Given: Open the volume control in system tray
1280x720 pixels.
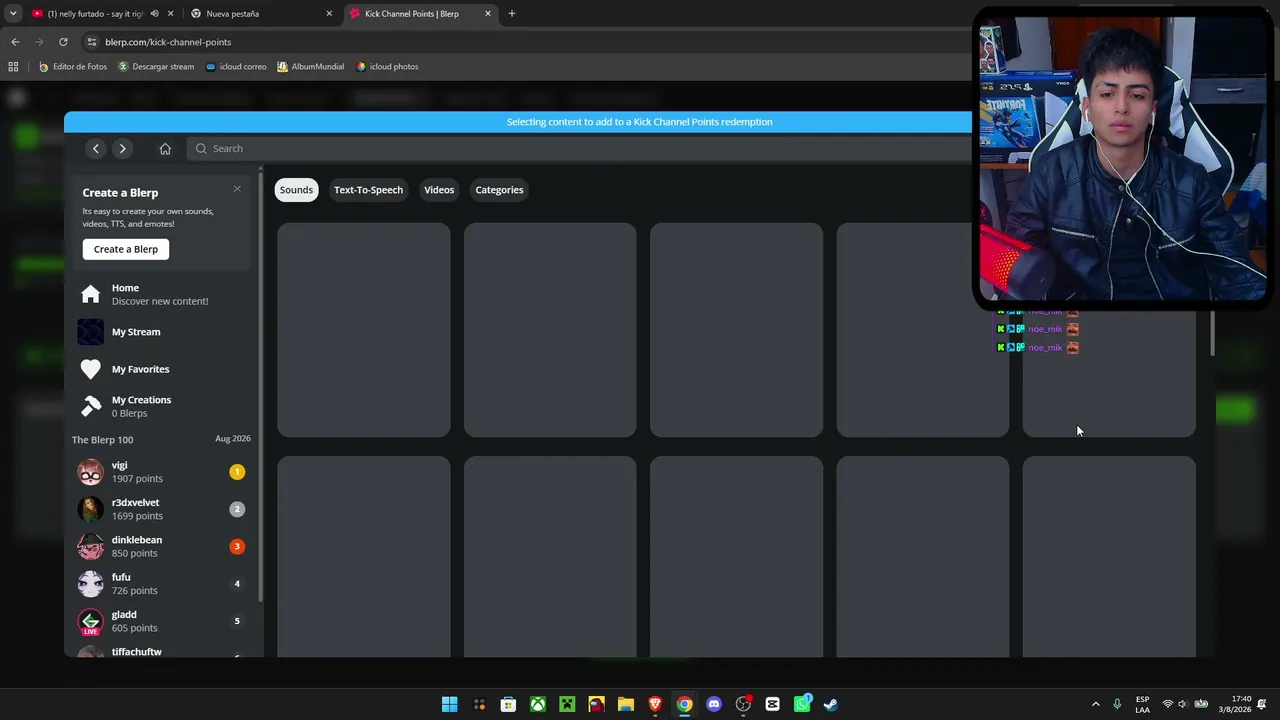Looking at the screenshot, I should click(1183, 704).
